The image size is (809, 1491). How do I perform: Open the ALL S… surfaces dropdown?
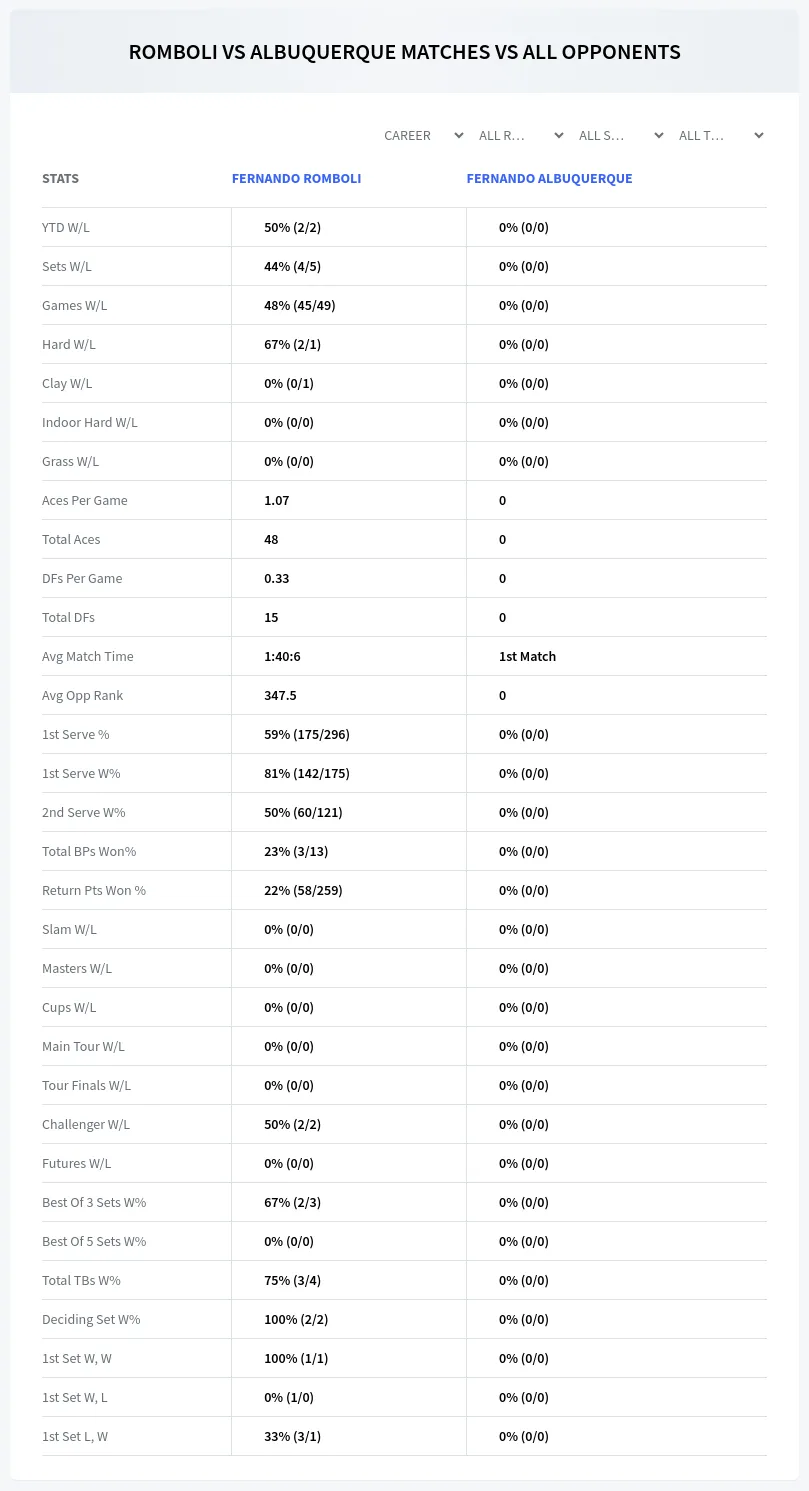[x=620, y=135]
